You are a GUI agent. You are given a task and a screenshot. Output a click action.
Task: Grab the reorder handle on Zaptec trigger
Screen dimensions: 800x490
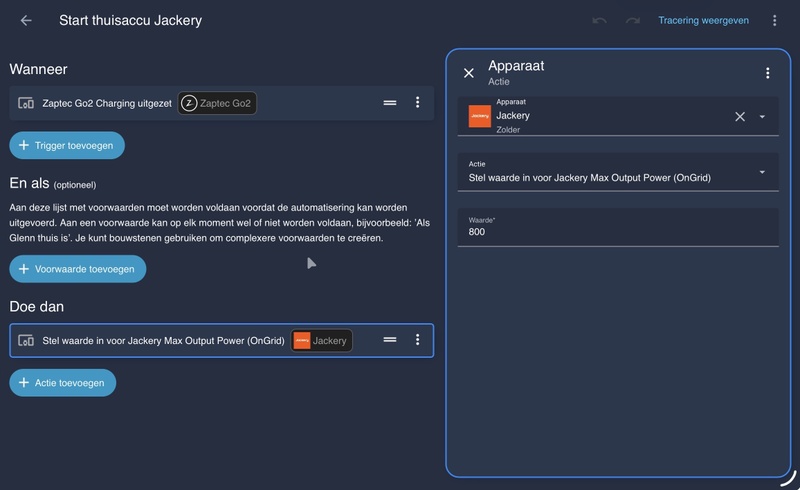pyautogui.click(x=390, y=103)
